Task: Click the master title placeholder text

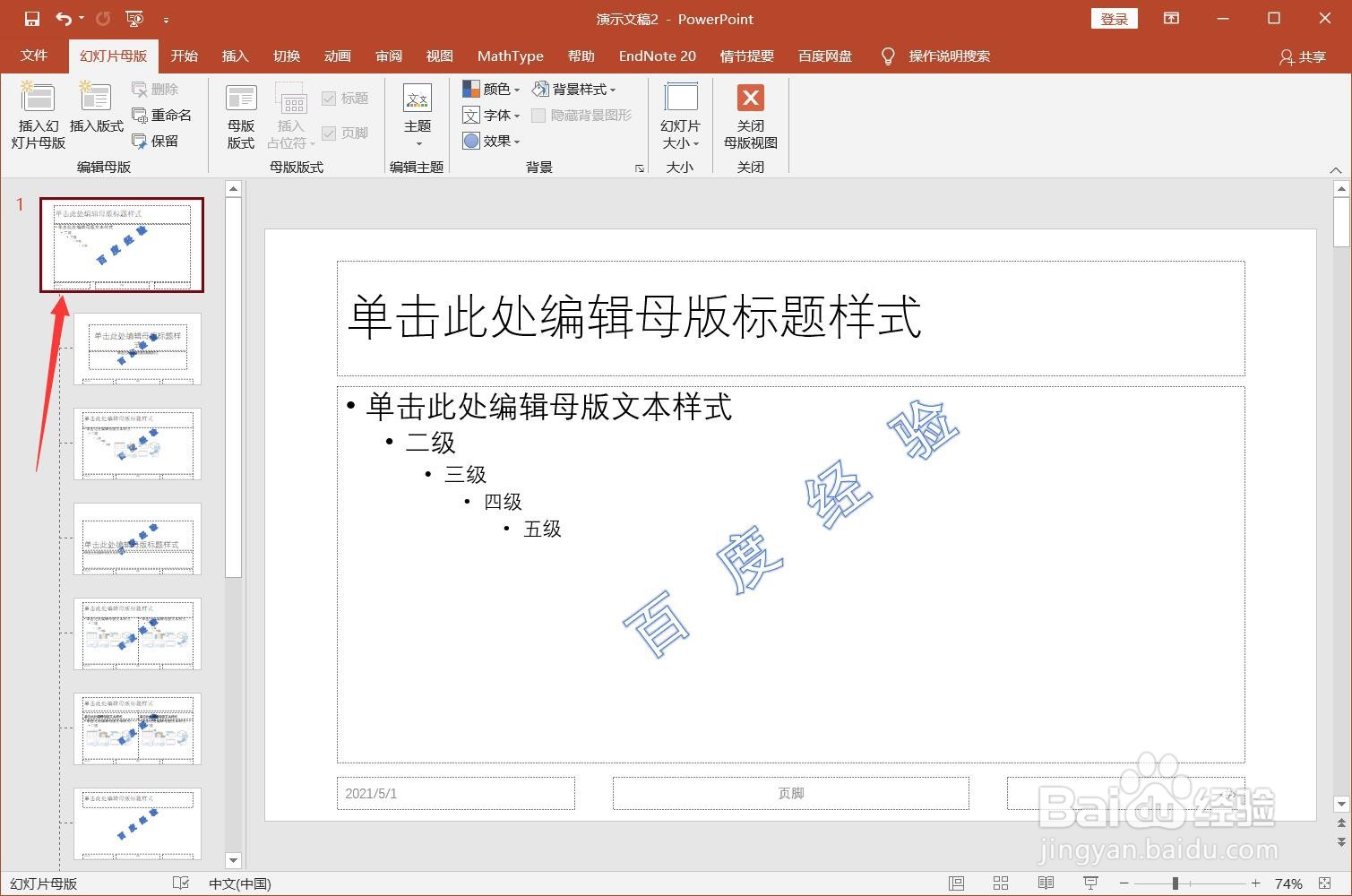Action: click(x=633, y=317)
